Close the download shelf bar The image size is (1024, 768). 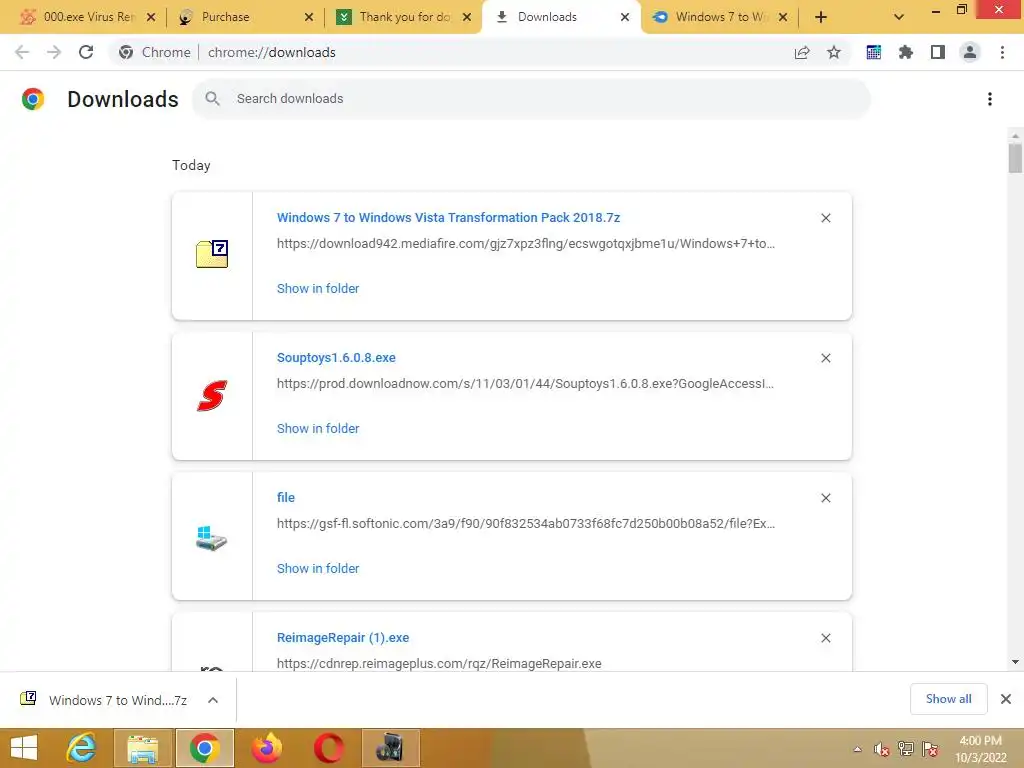coord(1006,699)
